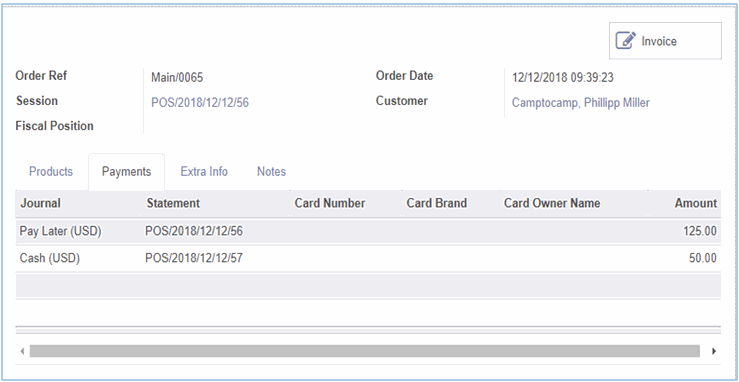Click the 50.00 amount cell

(x=703, y=258)
